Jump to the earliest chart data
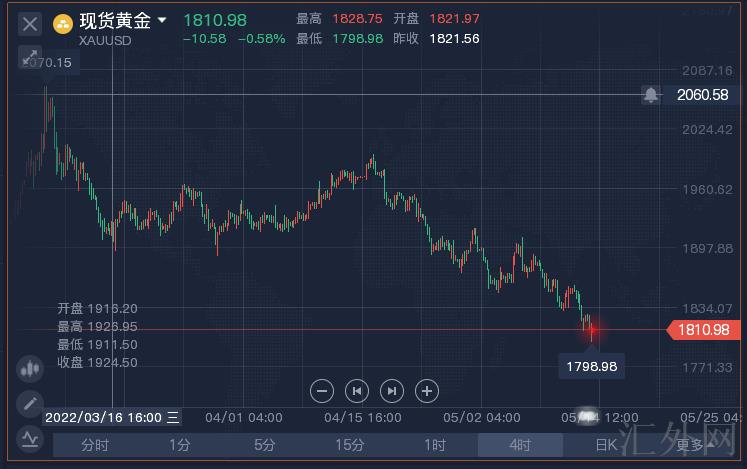 pyautogui.click(x=356, y=391)
